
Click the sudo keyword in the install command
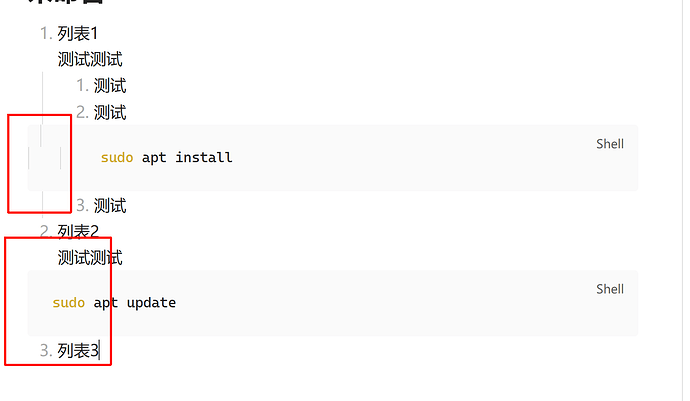117,158
